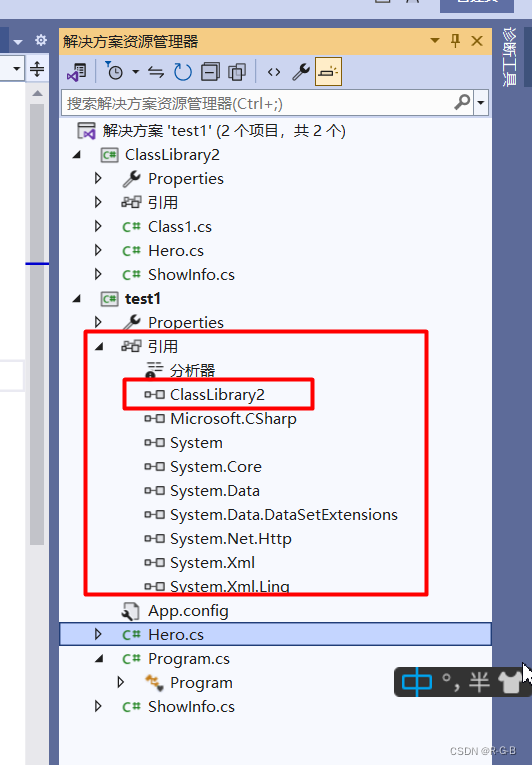
Task: Expand the Program class node
Action: (121, 682)
